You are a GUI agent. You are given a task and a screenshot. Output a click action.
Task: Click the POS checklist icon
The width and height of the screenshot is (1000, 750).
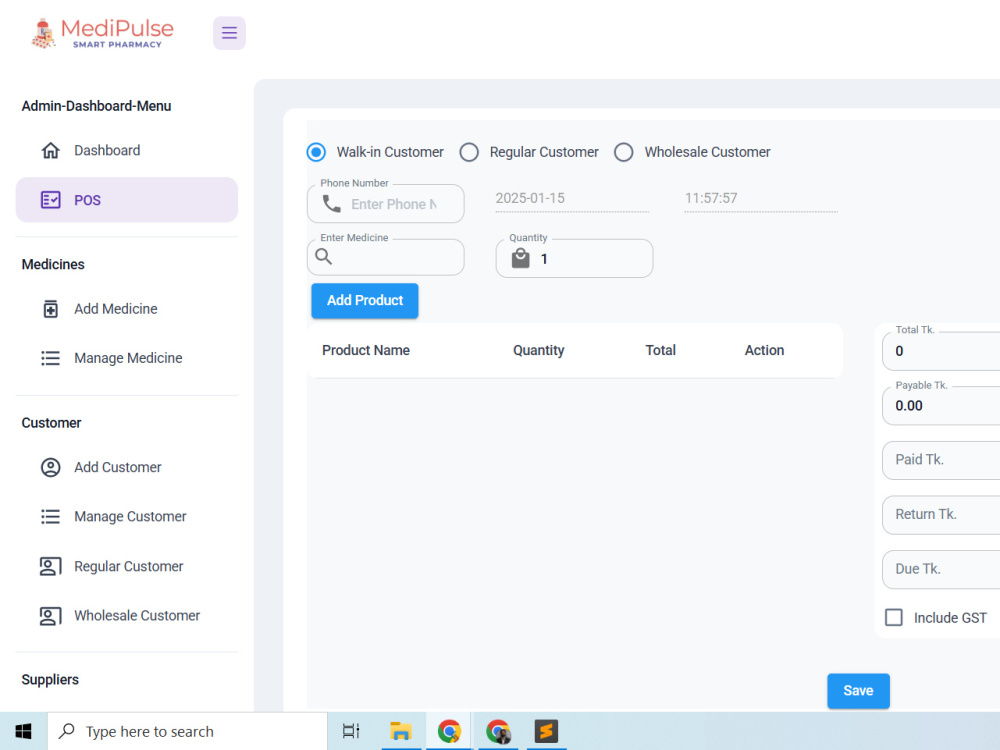[50, 200]
